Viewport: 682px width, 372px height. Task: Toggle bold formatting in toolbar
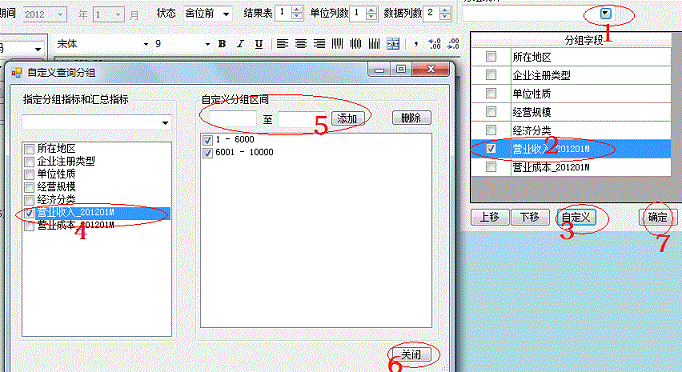pos(222,44)
